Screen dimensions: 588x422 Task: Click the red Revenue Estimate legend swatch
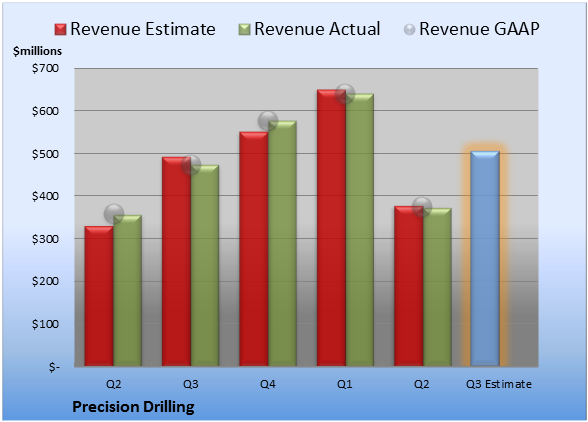click(x=60, y=30)
